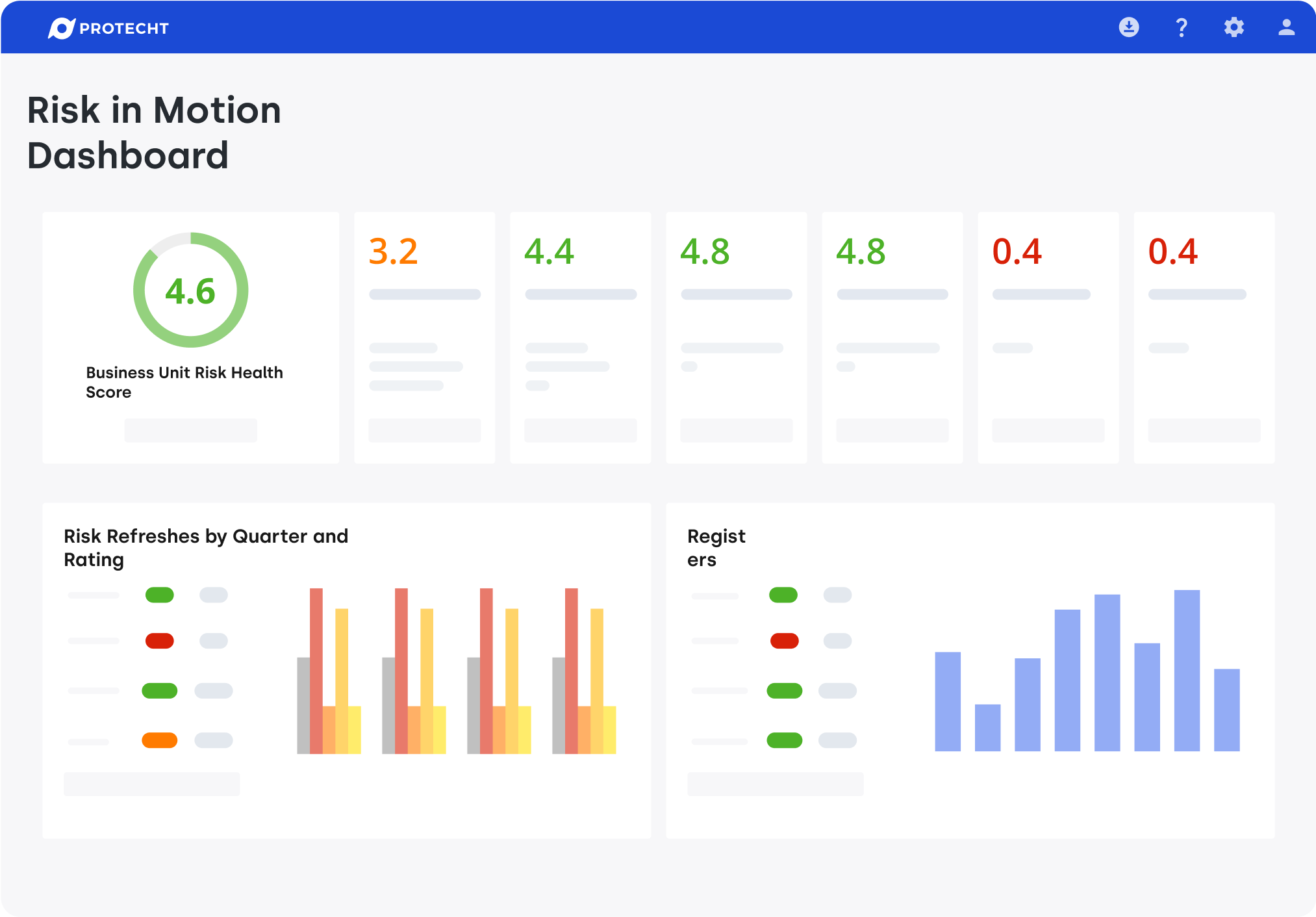Click the 4.6 circular health score gauge
This screenshot has height=917, width=1316.
pos(190,290)
